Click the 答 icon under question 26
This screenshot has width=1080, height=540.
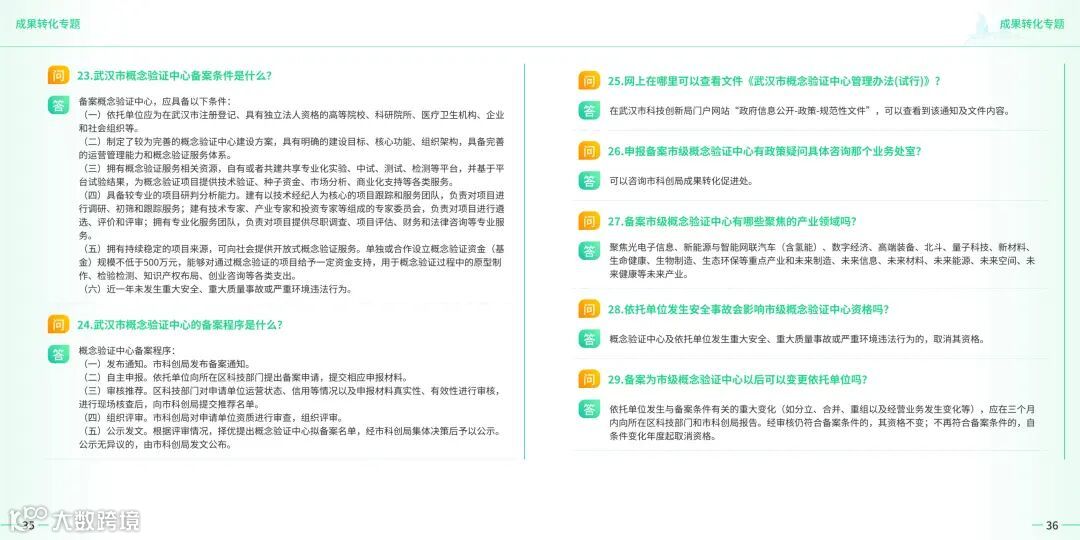[589, 180]
